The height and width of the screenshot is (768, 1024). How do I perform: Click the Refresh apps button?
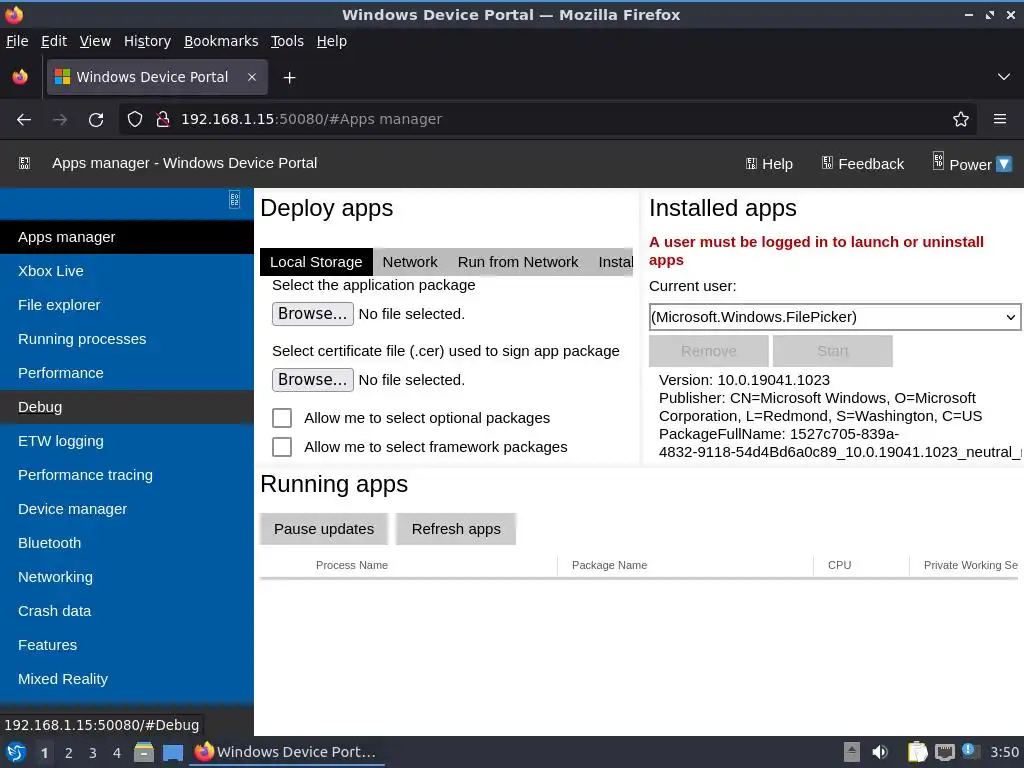[456, 529]
